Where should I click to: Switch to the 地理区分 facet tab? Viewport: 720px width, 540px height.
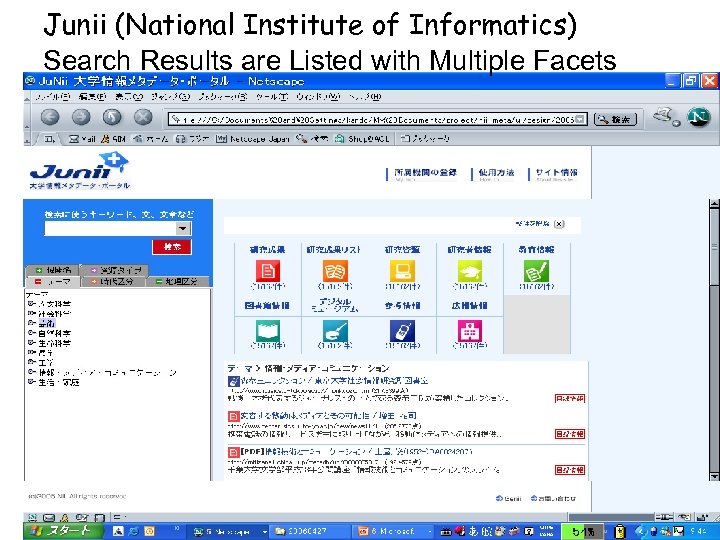point(178,281)
